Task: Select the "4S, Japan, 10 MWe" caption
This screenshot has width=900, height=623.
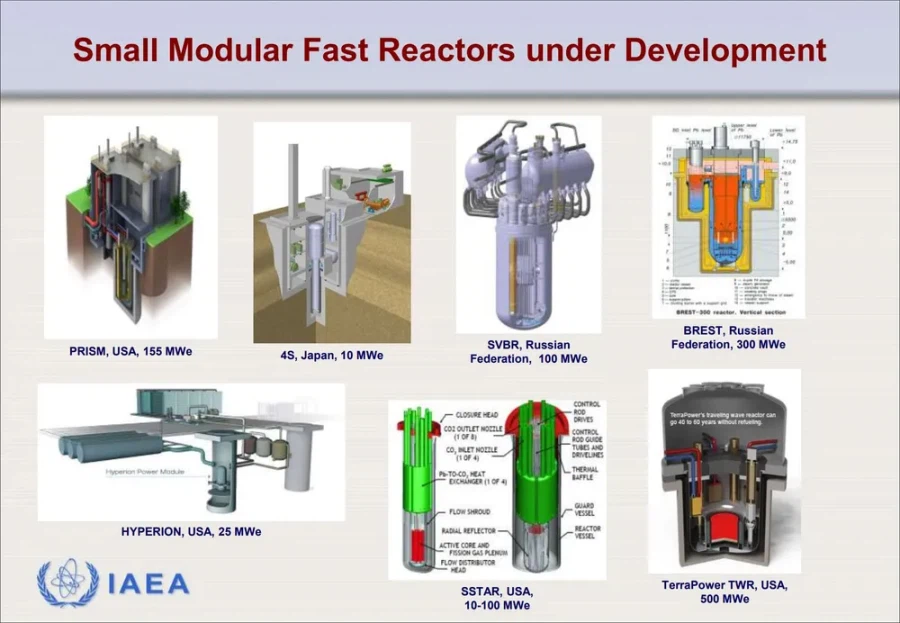Action: coord(331,355)
